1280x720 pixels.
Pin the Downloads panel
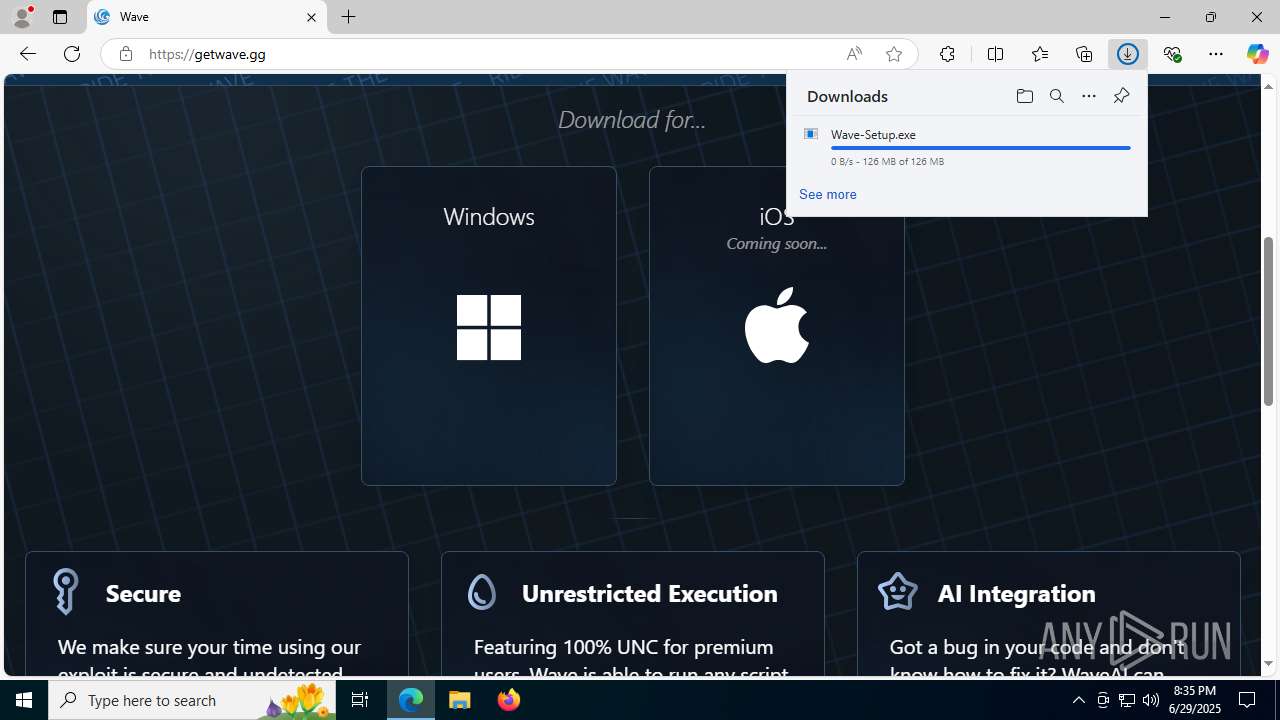click(x=1121, y=96)
